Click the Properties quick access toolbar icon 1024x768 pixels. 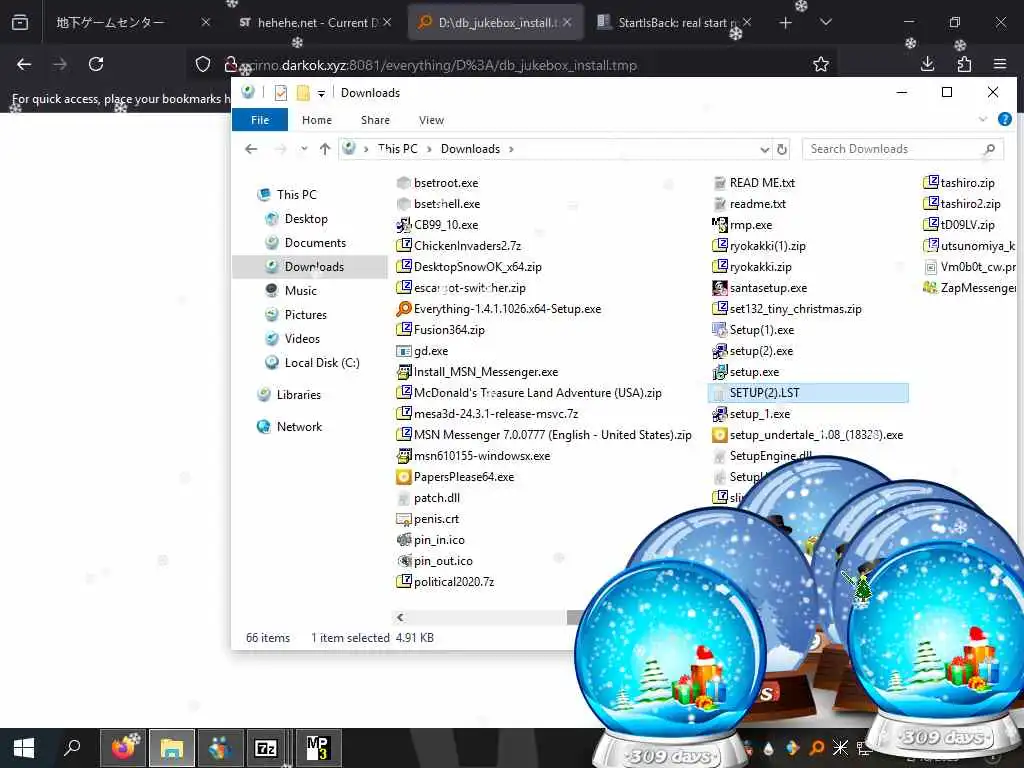coord(281,93)
